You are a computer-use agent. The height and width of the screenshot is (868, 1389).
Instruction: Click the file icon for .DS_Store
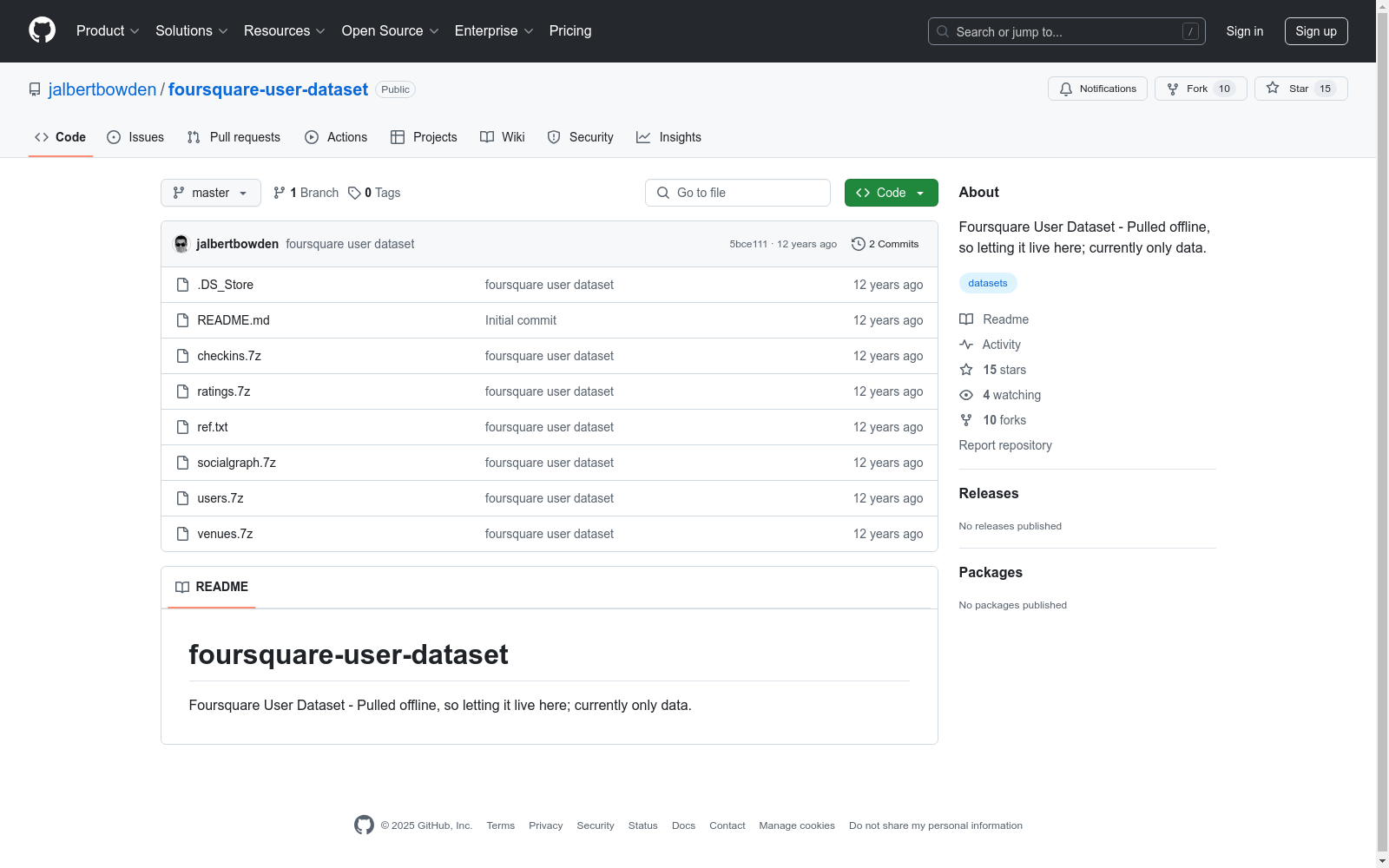(182, 285)
